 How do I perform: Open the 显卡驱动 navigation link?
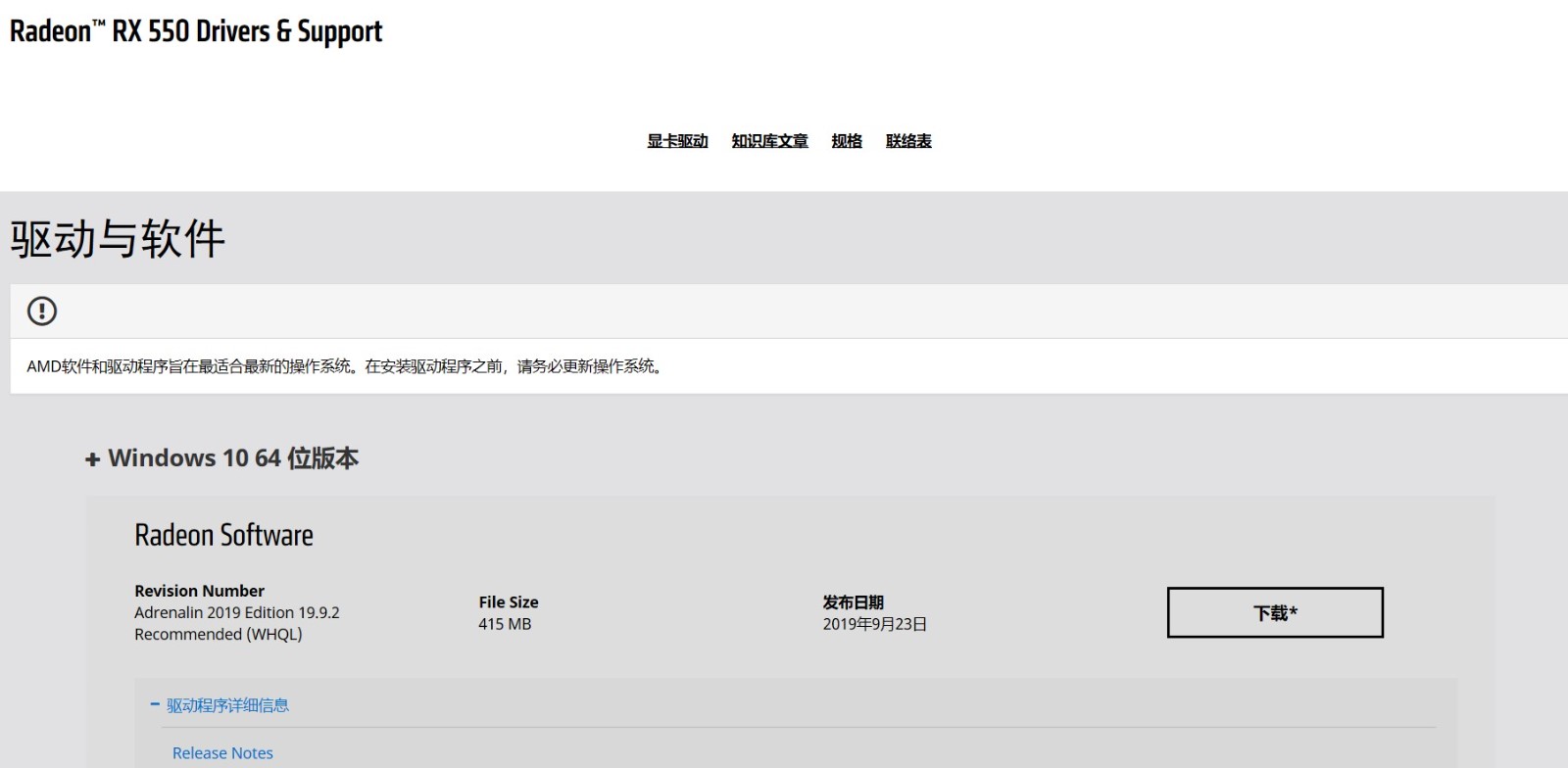(x=677, y=141)
